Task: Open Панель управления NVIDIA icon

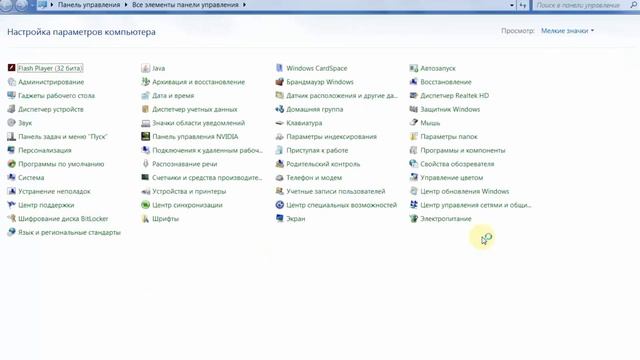Action: pos(145,137)
